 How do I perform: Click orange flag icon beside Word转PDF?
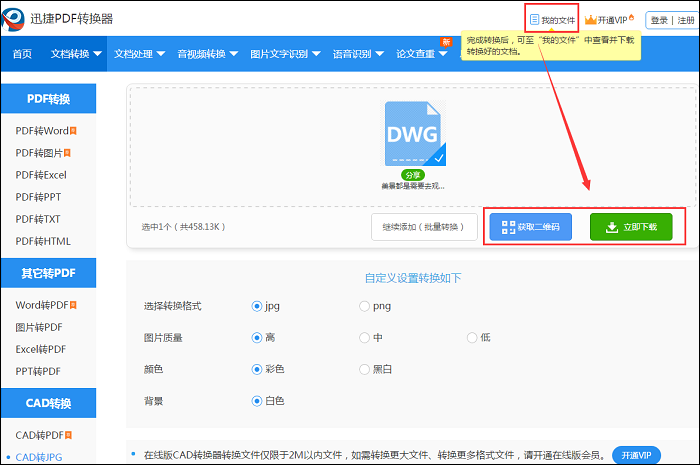click(73, 305)
